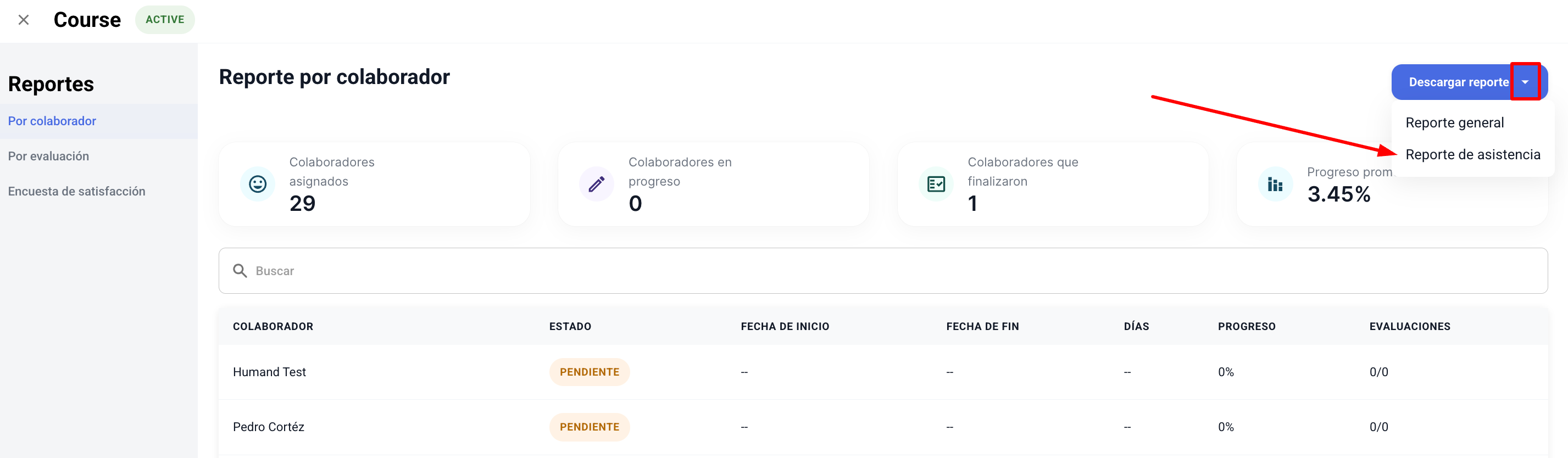Click the bar chart average progress icon
The width and height of the screenshot is (1568, 458).
click(x=1275, y=183)
